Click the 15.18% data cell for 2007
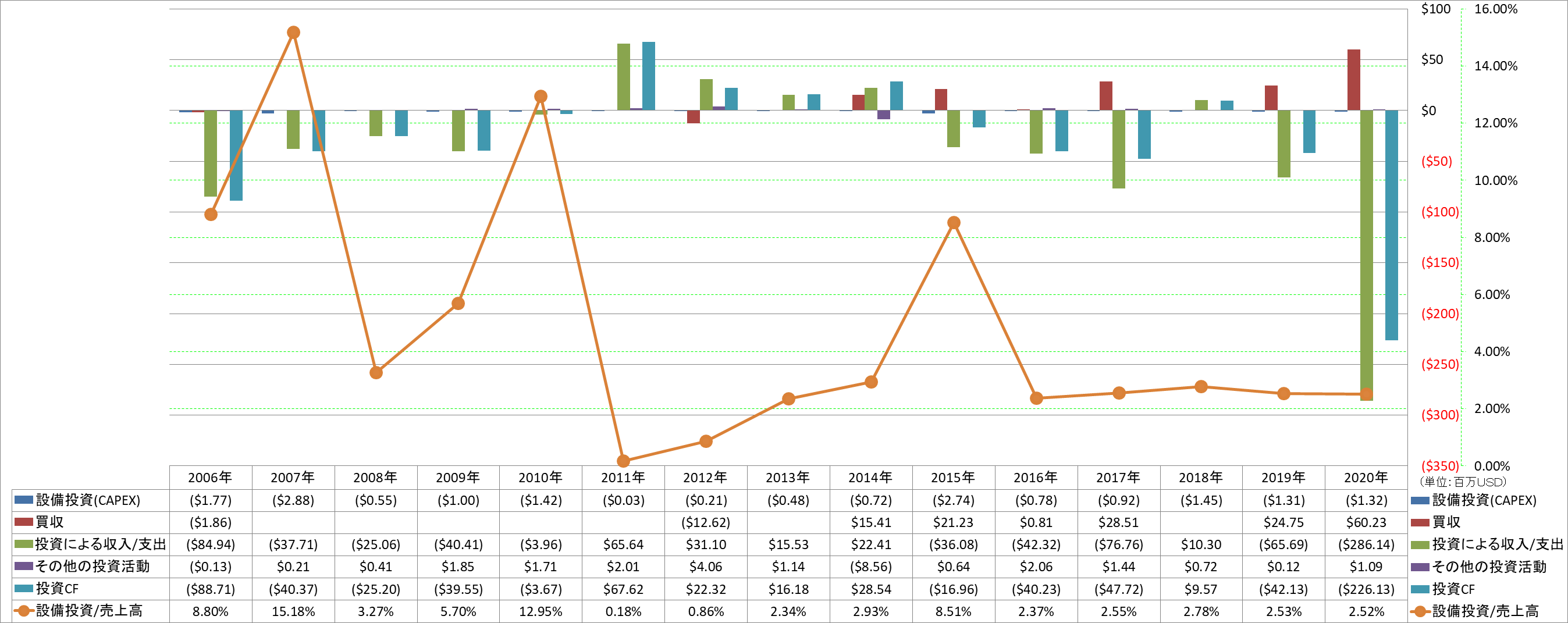This screenshot has height=623, width=1568. pyautogui.click(x=293, y=611)
